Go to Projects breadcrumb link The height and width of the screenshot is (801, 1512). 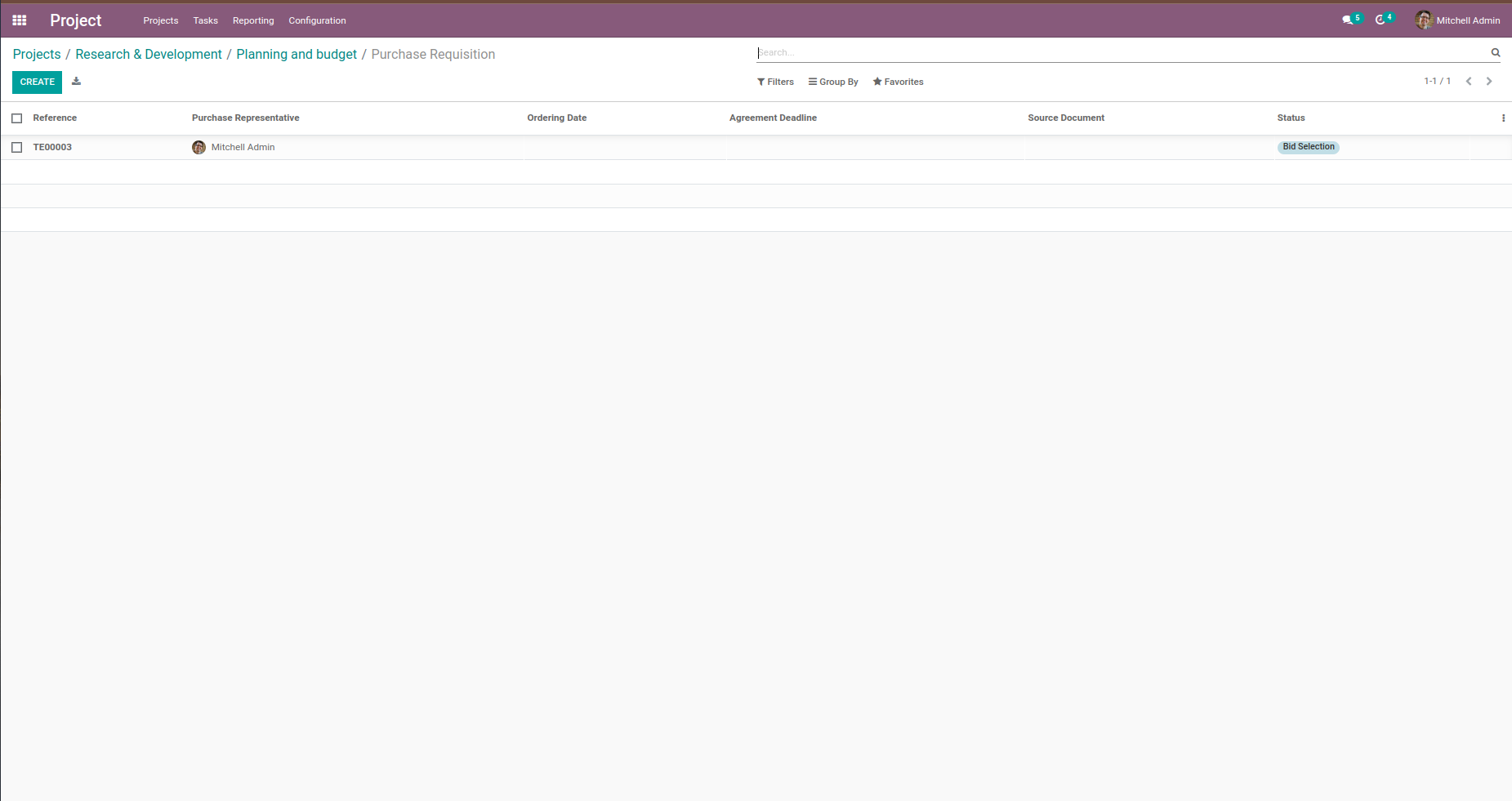[37, 54]
